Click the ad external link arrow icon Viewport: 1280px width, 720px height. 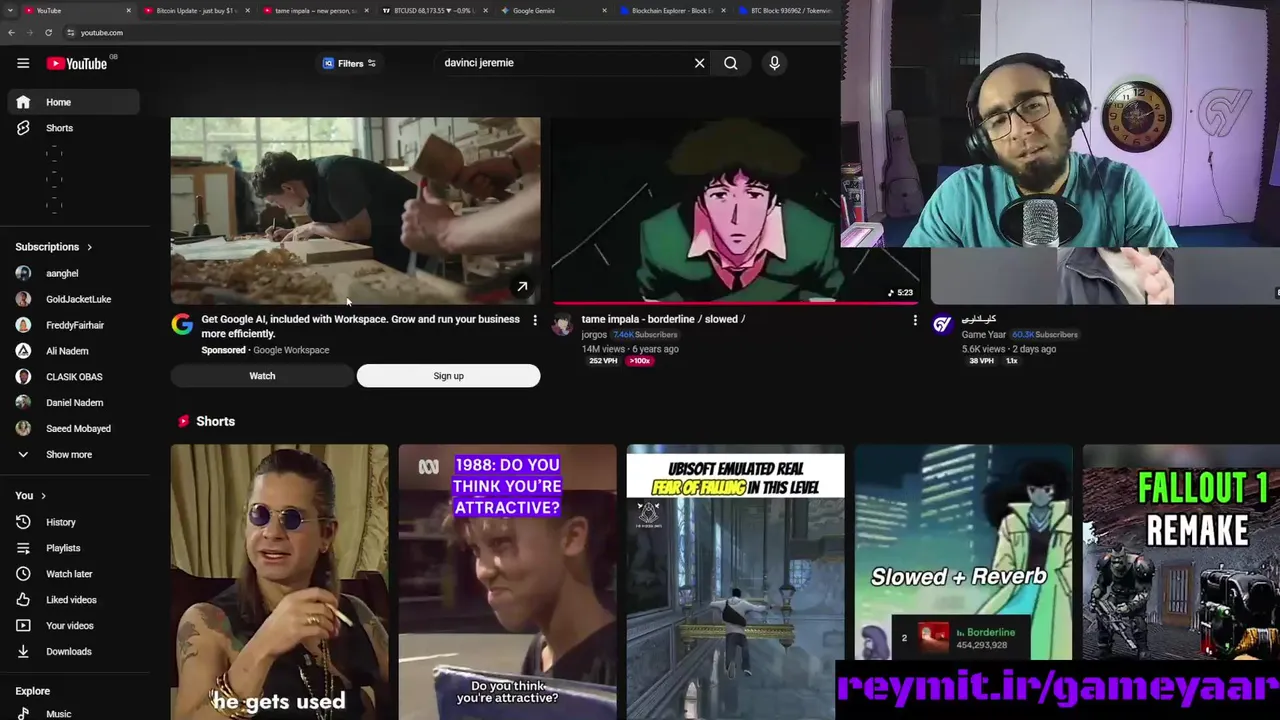522,287
